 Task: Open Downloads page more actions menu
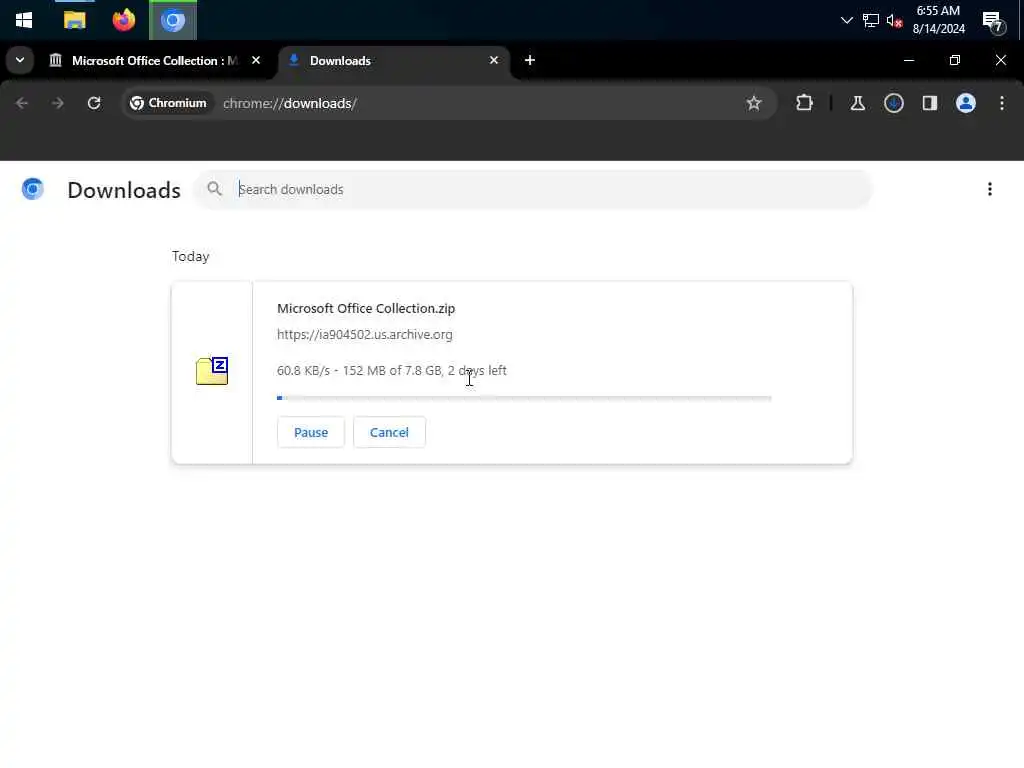pyautogui.click(x=990, y=189)
